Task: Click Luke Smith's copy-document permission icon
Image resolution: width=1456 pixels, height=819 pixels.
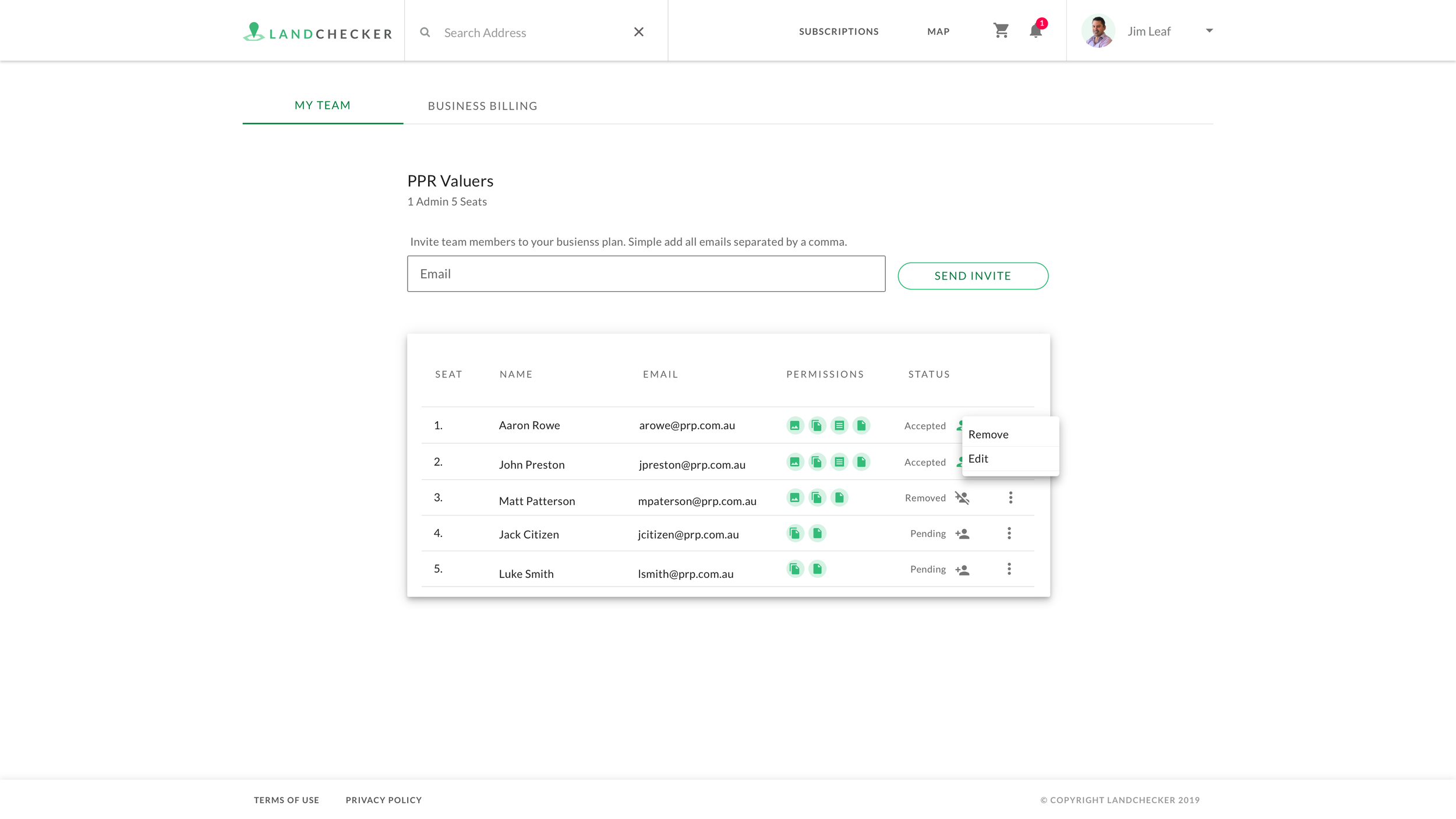Action: (x=794, y=569)
